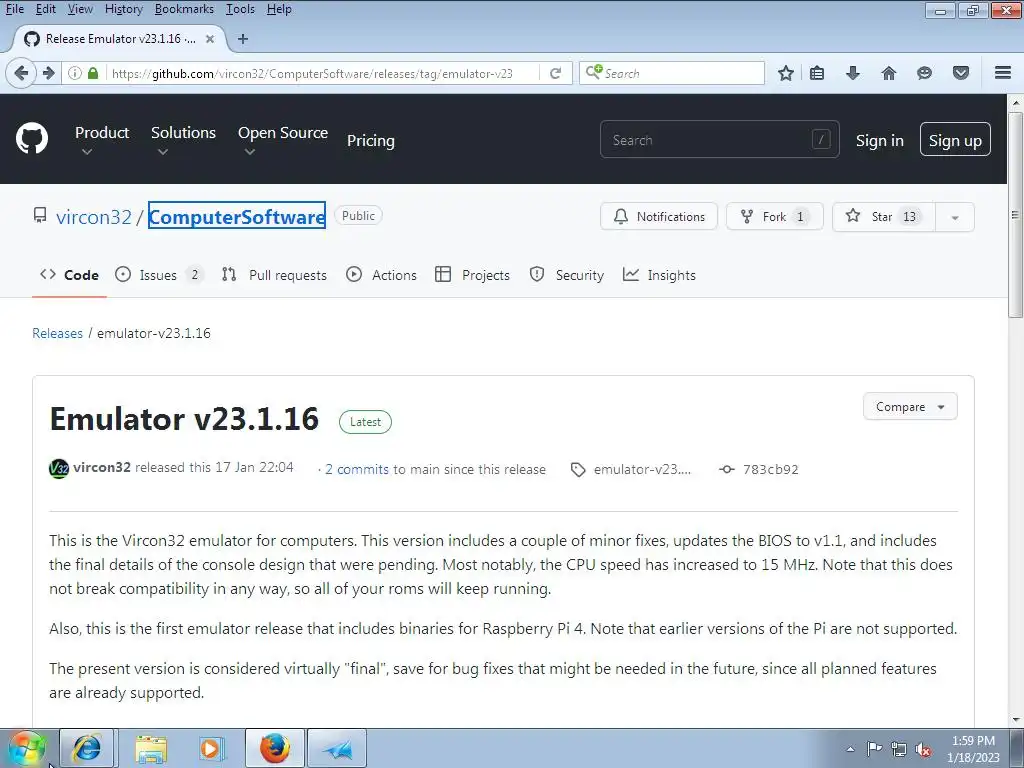This screenshot has width=1024, height=768.
Task: Click the green padlock security icon
Action: [x=93, y=73]
